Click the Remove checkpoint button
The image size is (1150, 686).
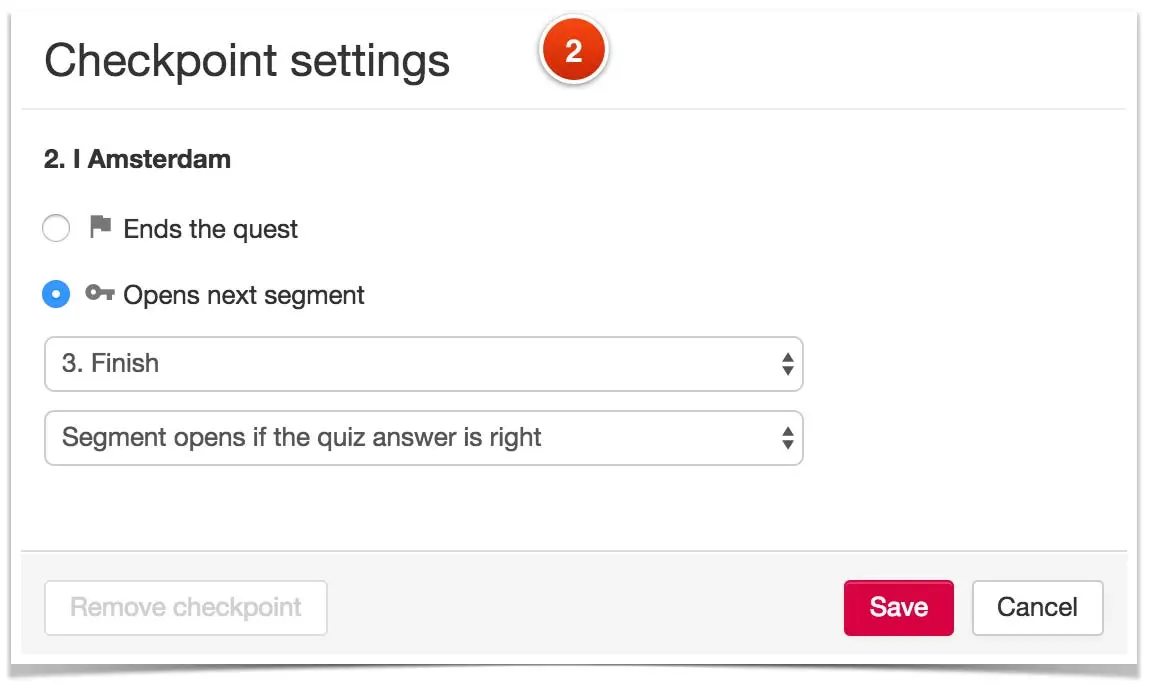tap(186, 607)
